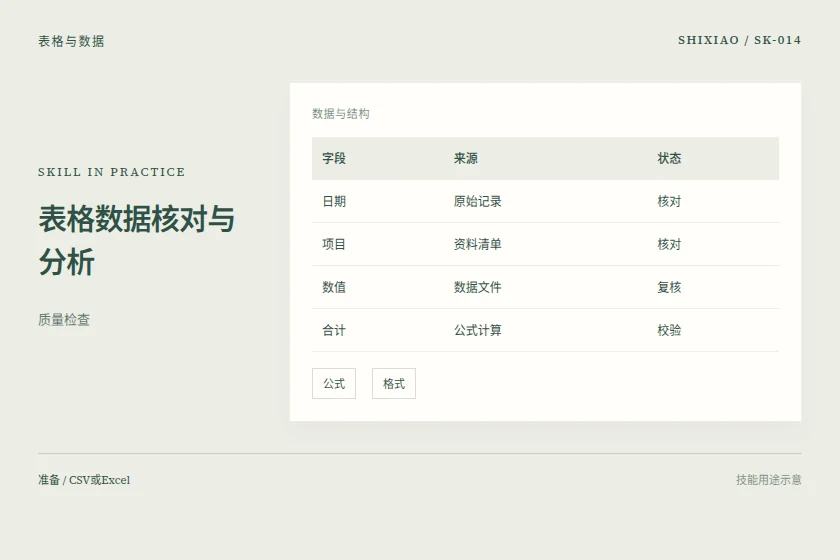Select the 来源 column header
The width and height of the screenshot is (840, 560).
[466, 158]
